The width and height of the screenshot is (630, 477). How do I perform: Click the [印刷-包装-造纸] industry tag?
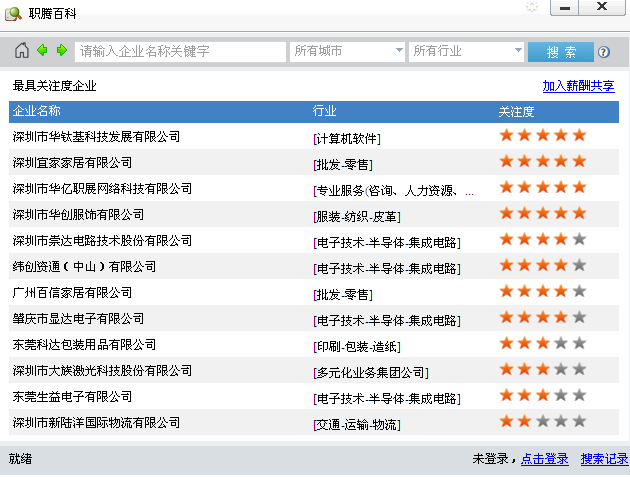(357, 346)
